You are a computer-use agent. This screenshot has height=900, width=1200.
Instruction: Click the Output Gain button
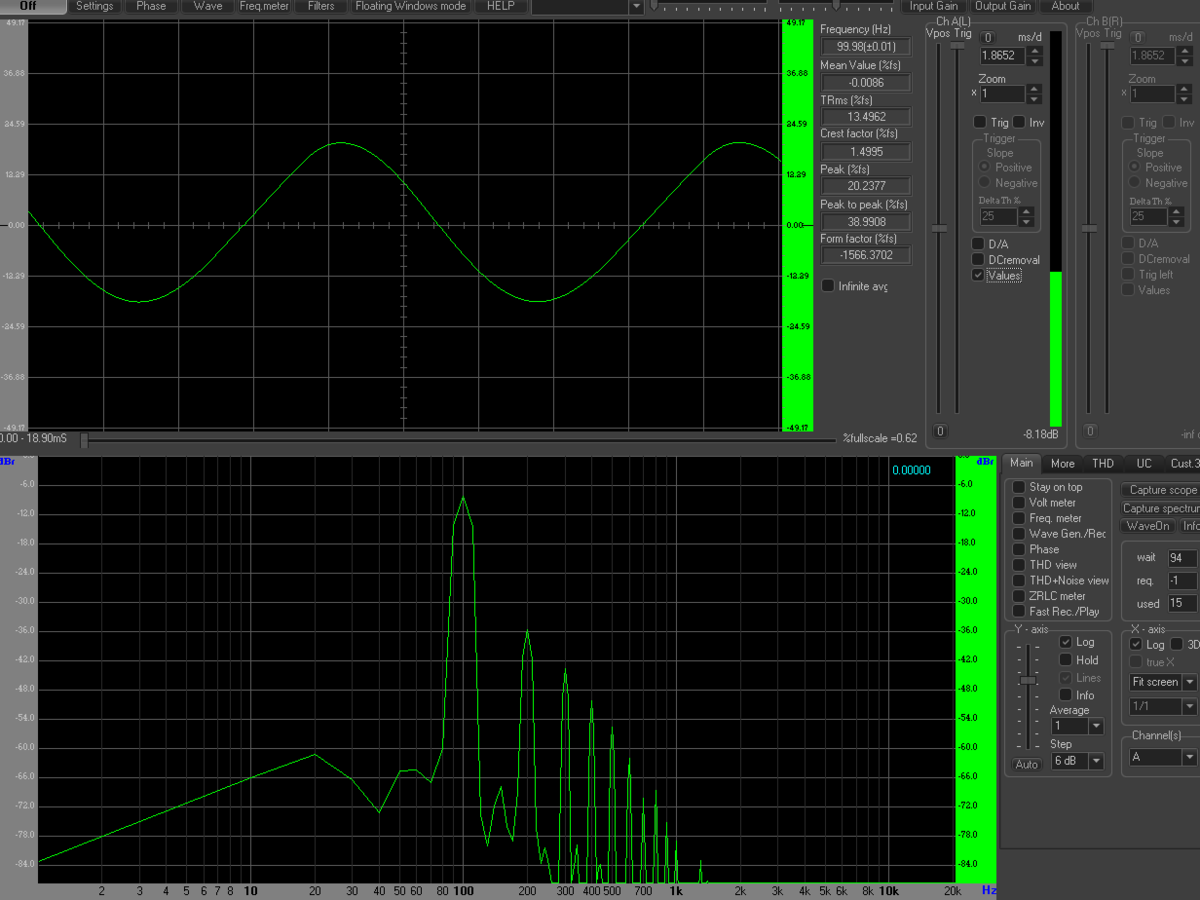click(1003, 6)
